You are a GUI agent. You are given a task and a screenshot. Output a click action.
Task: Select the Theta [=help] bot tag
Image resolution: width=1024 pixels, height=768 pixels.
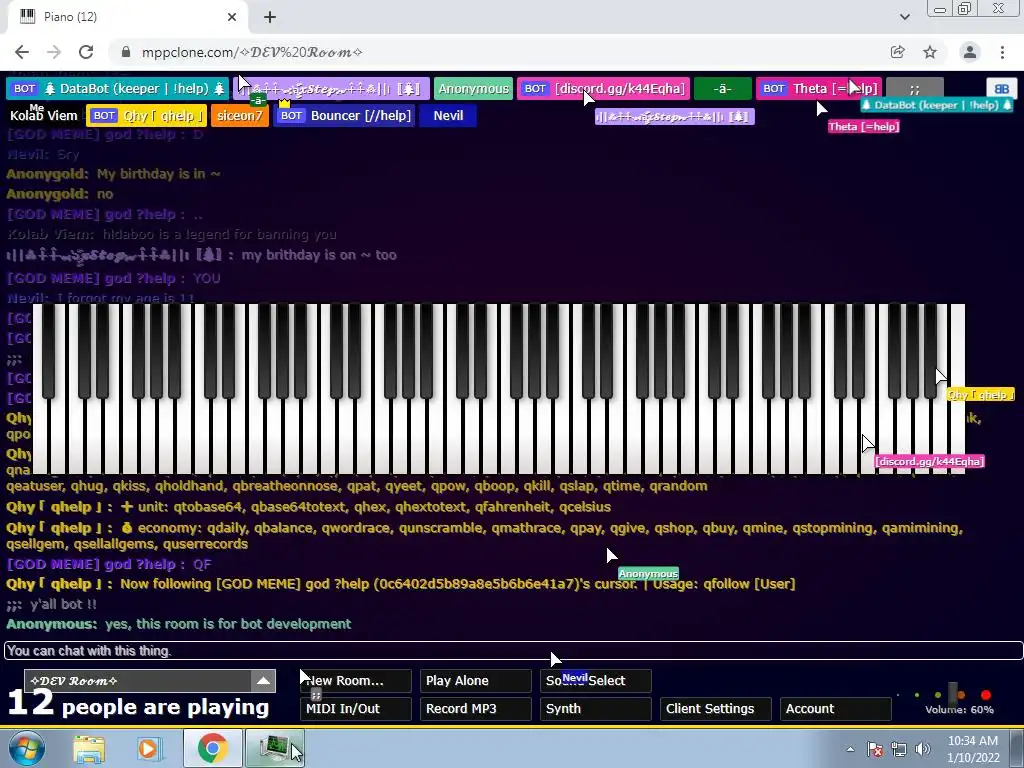[820, 89]
